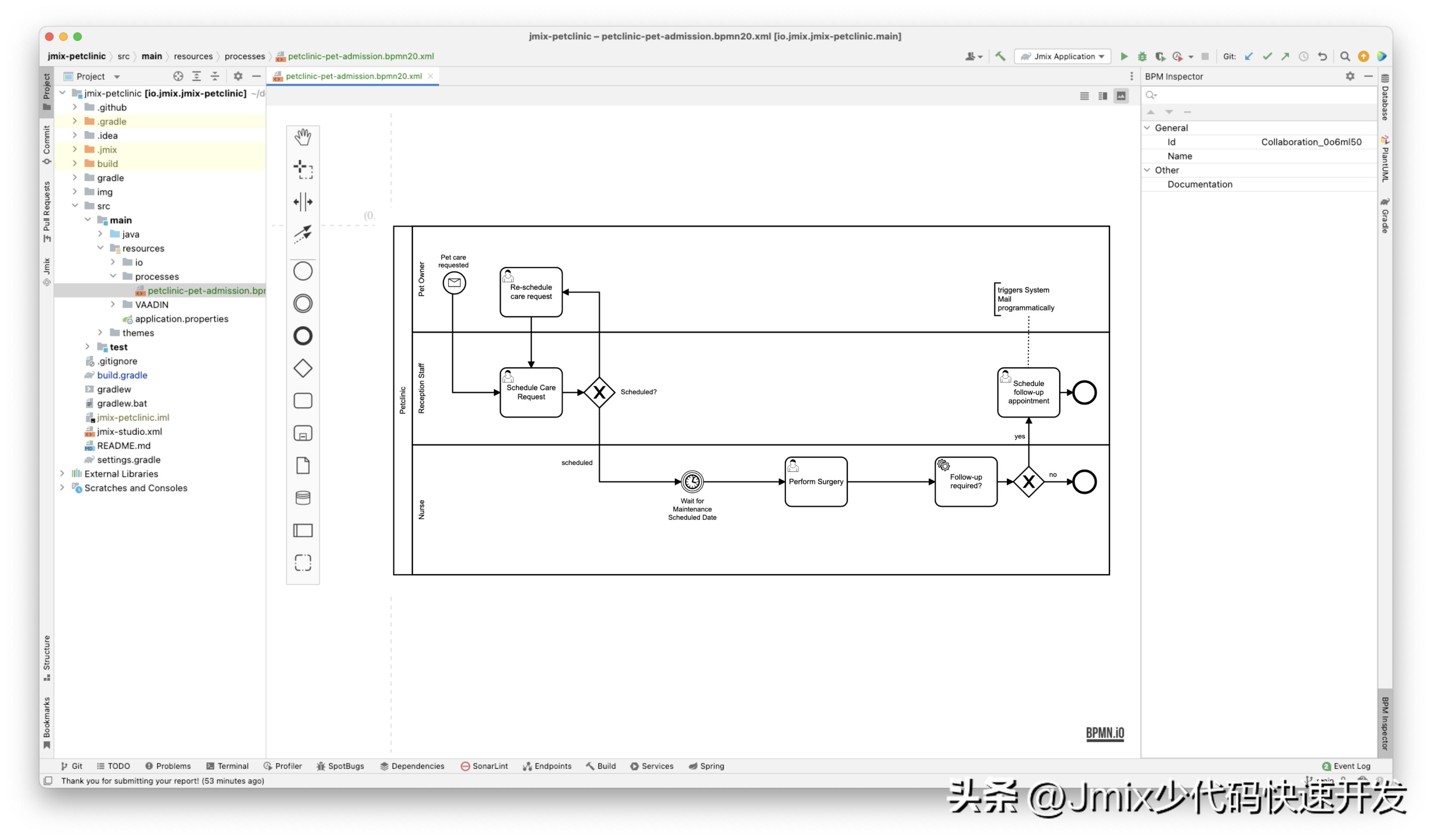
Task: Pick the global connect tool
Action: (303, 233)
